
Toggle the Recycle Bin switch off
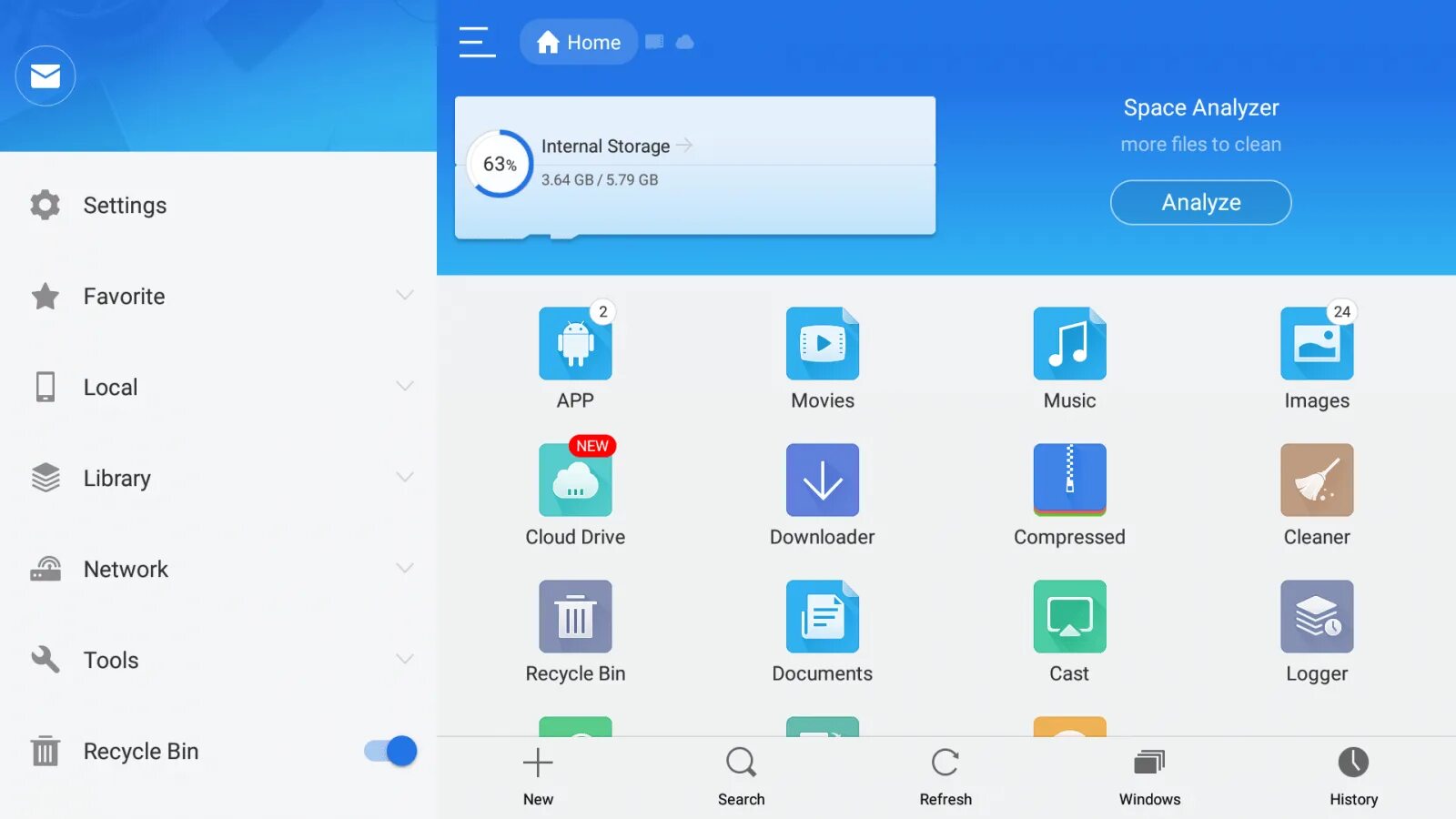coord(390,751)
